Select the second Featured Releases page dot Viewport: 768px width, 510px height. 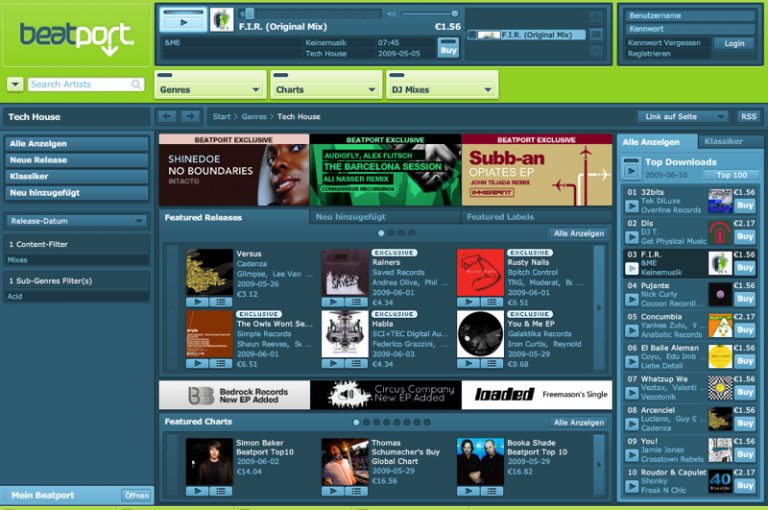[x=391, y=233]
